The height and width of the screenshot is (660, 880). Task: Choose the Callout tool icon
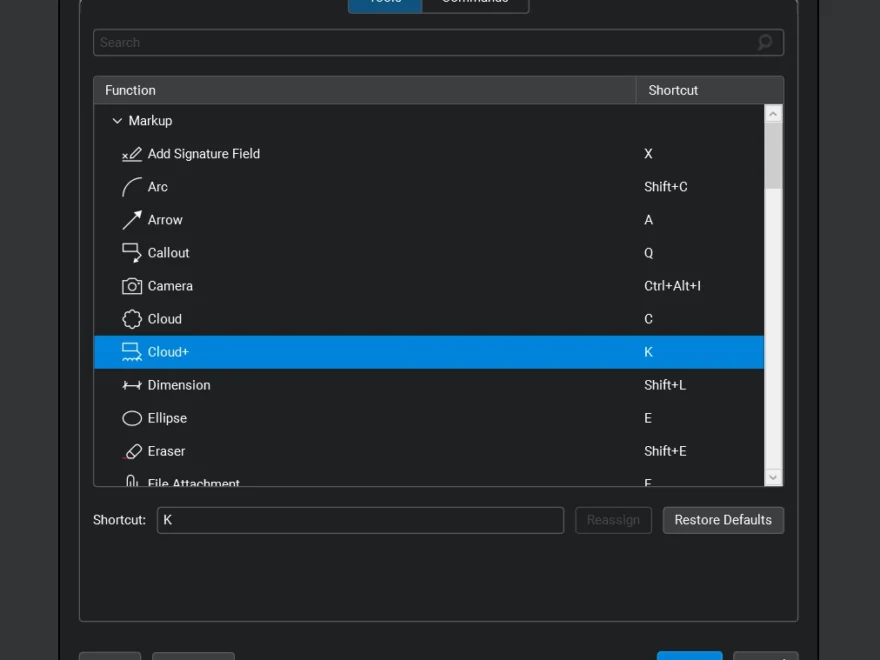132,253
